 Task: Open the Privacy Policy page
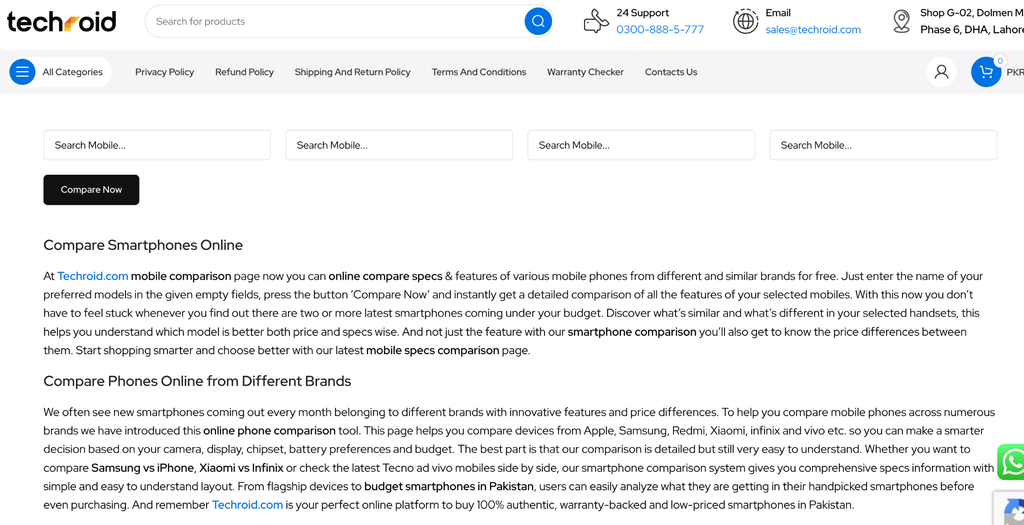[x=165, y=72]
